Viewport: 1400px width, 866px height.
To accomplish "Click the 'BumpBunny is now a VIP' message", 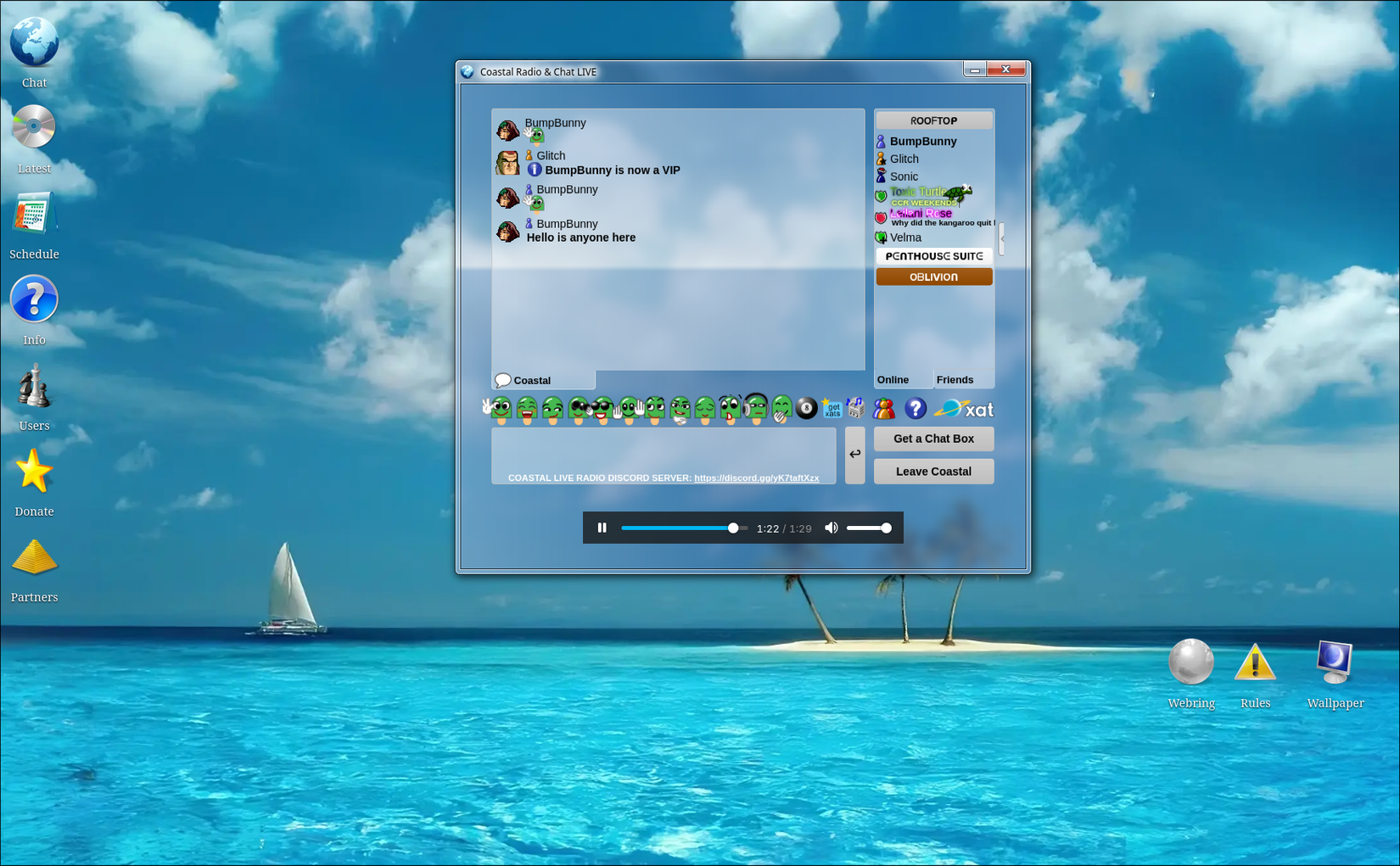I will click(x=613, y=170).
